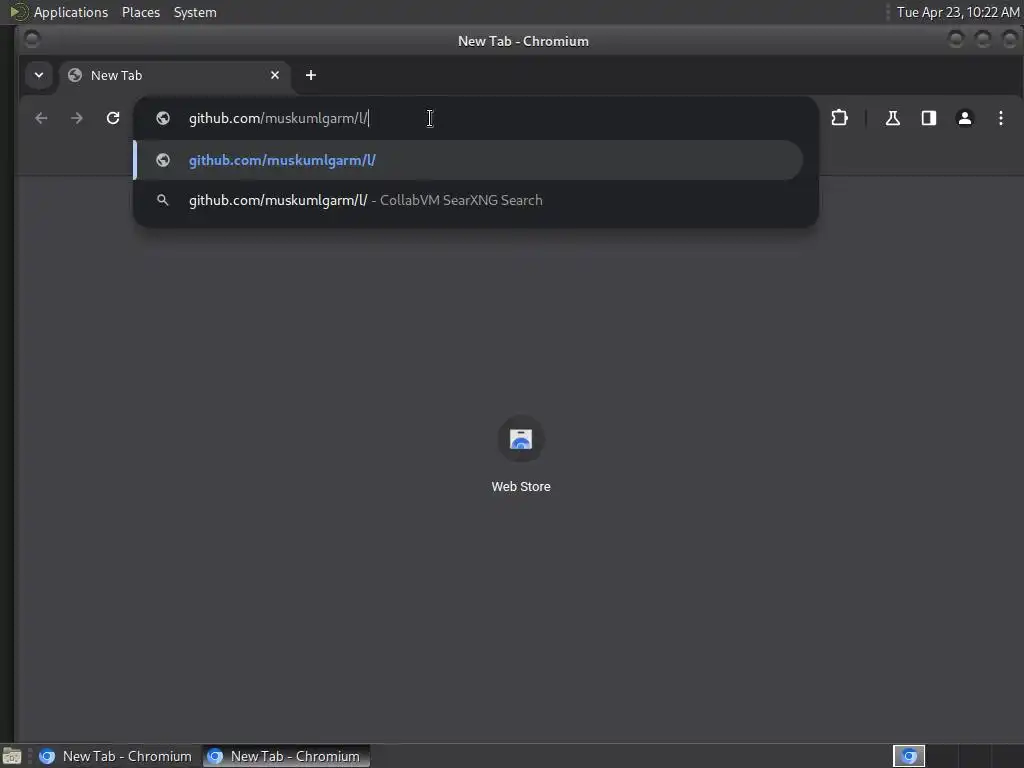
Task: Open the Extensions puzzle icon
Action: coord(840,118)
